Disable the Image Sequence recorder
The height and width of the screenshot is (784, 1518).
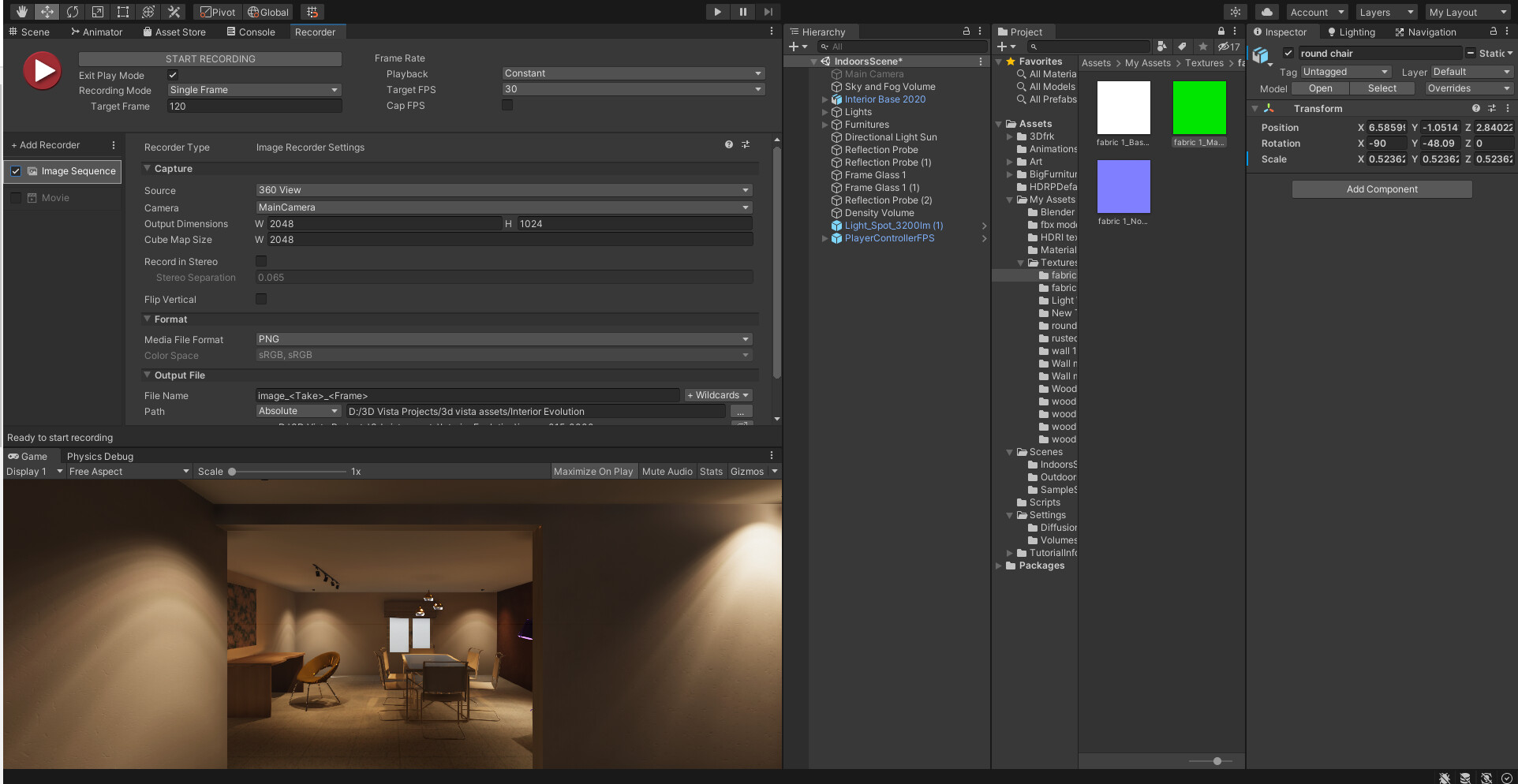click(15, 171)
